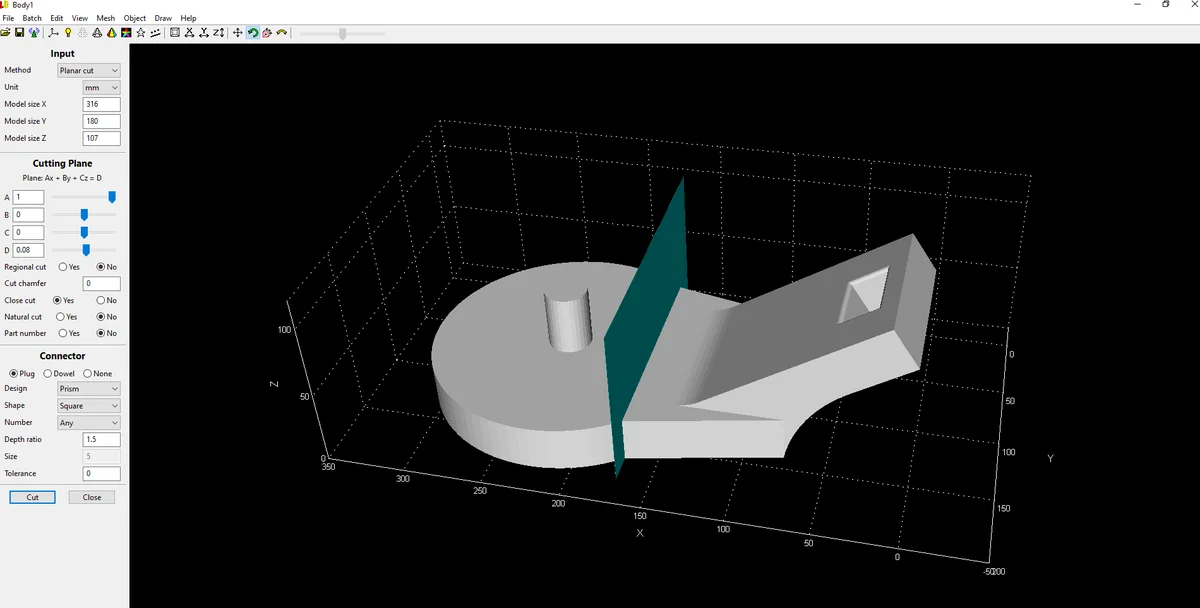Click the Model size X field
Image resolution: width=1200 pixels, height=608 pixels.
[102, 104]
